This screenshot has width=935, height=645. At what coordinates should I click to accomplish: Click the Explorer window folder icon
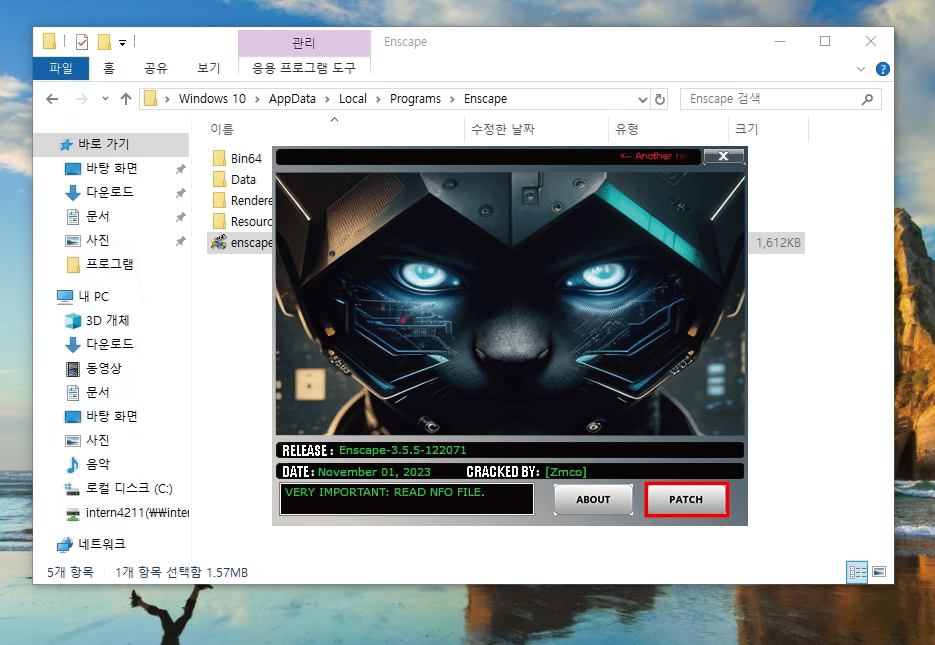[49, 41]
